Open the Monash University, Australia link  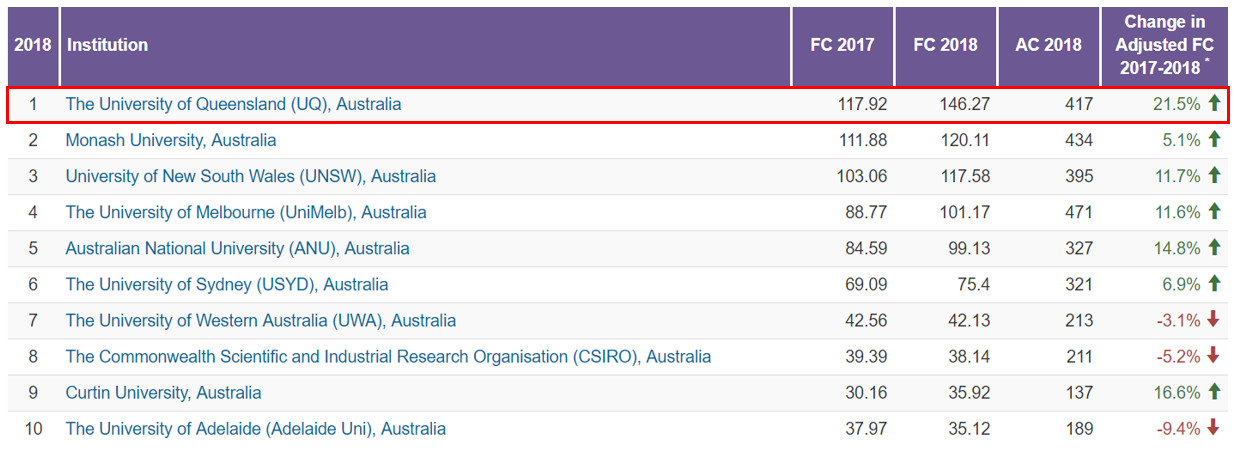pos(171,140)
